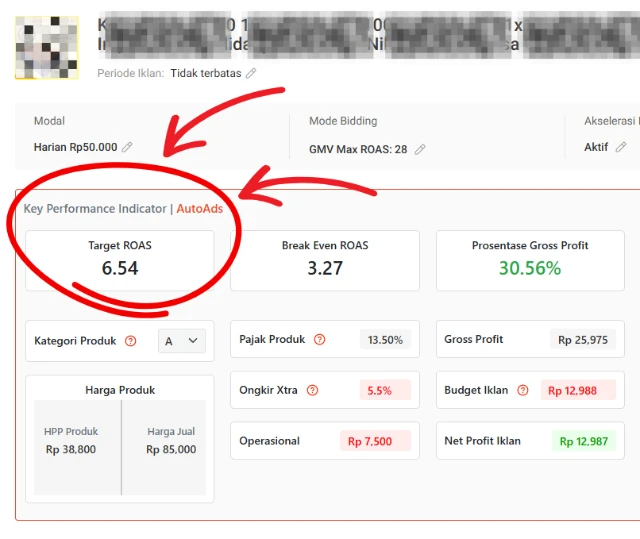Edit the Pajak Produk 13.50% field
640x539 pixels.
[x=385, y=340]
